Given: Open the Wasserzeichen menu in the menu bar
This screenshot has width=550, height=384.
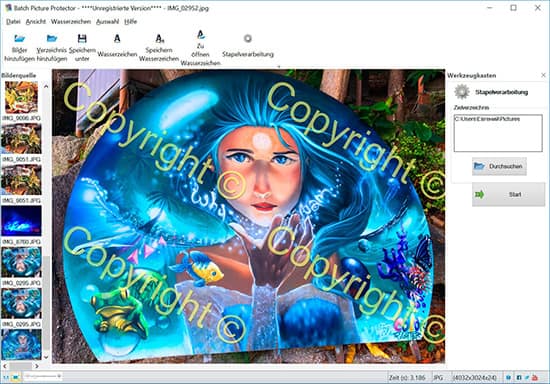Looking at the screenshot, I should [x=71, y=22].
